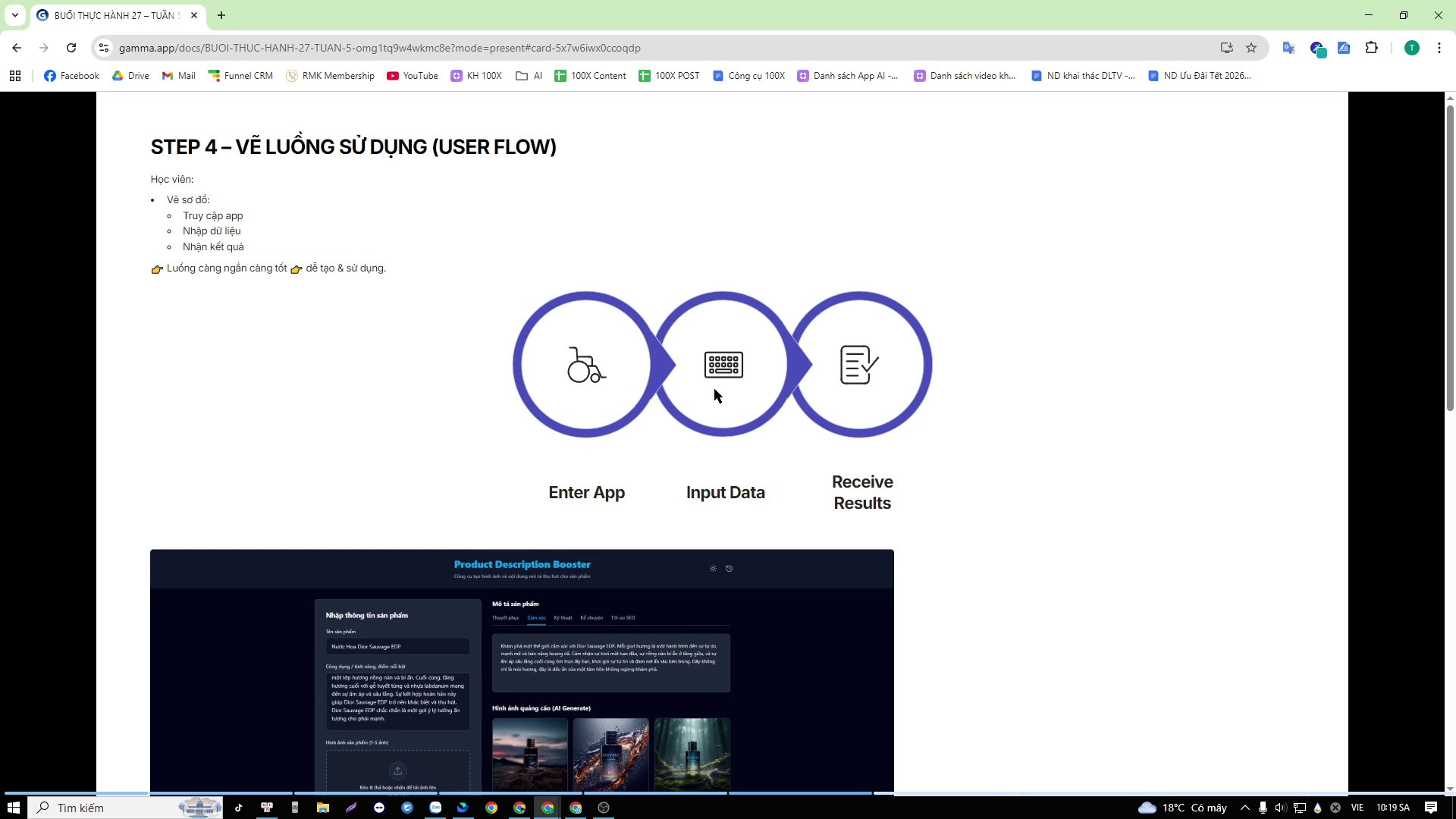This screenshot has width=1456, height=819.
Task: Open the tab search dropdown arrow
Action: [x=15, y=15]
